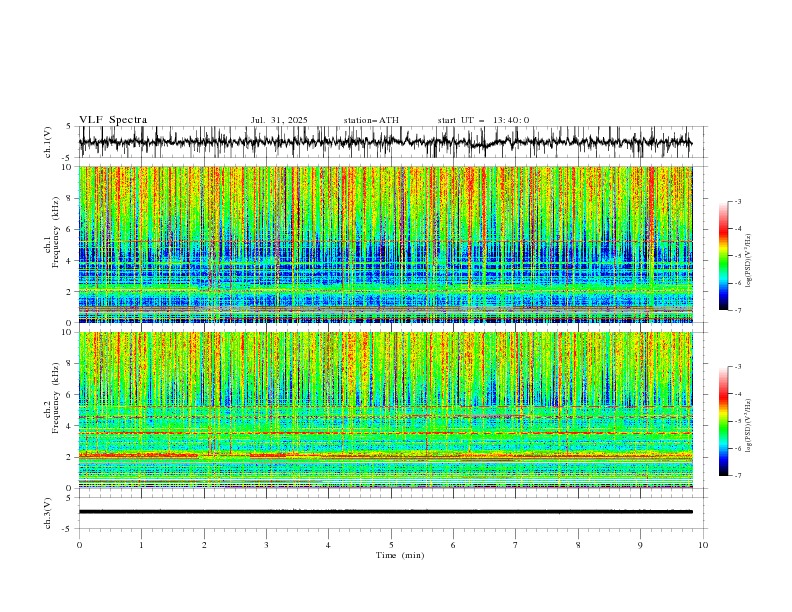
Task: Click the "ch.1(V)" waveform axis label
Action: (x=48, y=142)
